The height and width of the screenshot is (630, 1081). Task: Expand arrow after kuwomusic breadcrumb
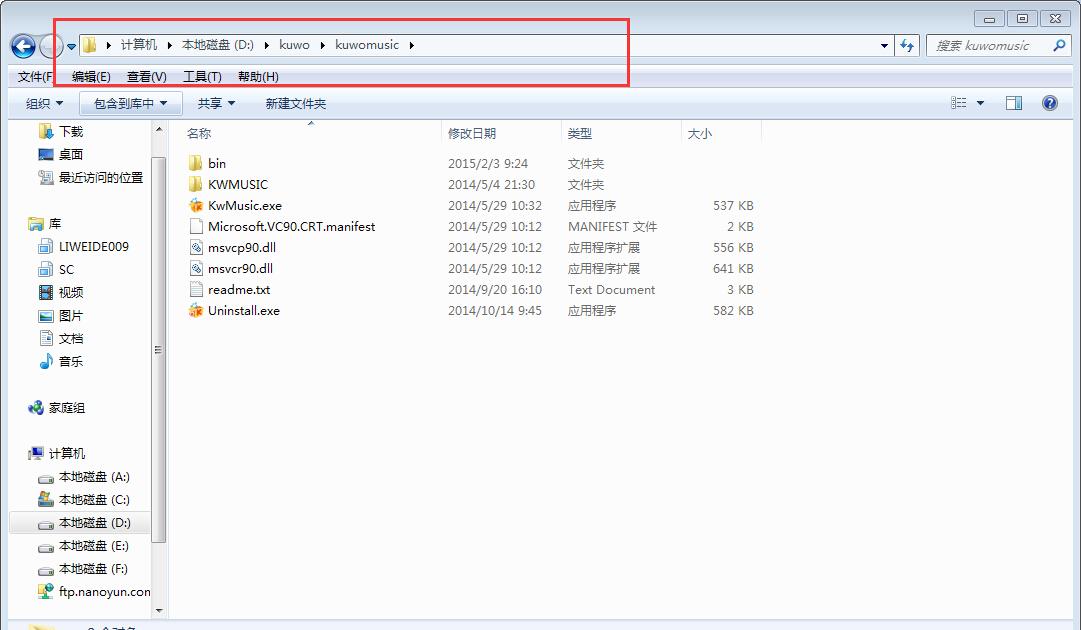[412, 45]
